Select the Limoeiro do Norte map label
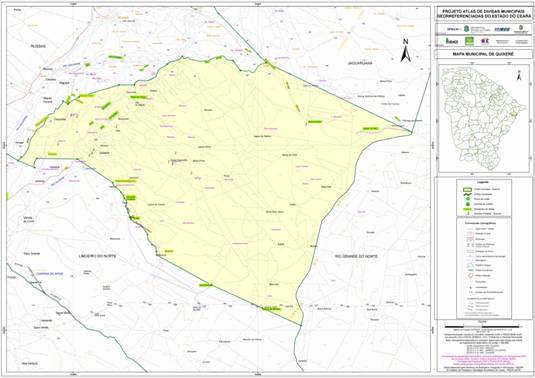The width and height of the screenshot is (535, 378). (97, 256)
